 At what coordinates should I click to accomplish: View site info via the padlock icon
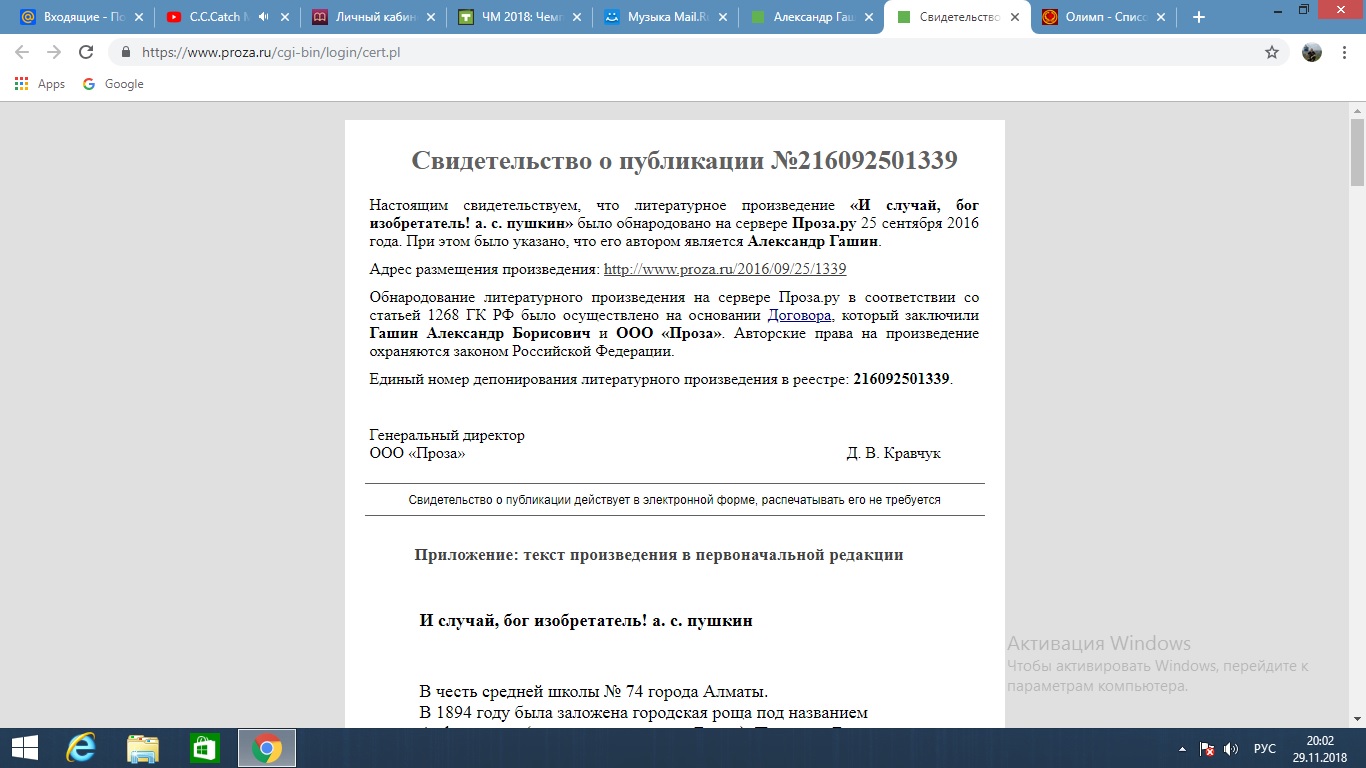coord(126,52)
